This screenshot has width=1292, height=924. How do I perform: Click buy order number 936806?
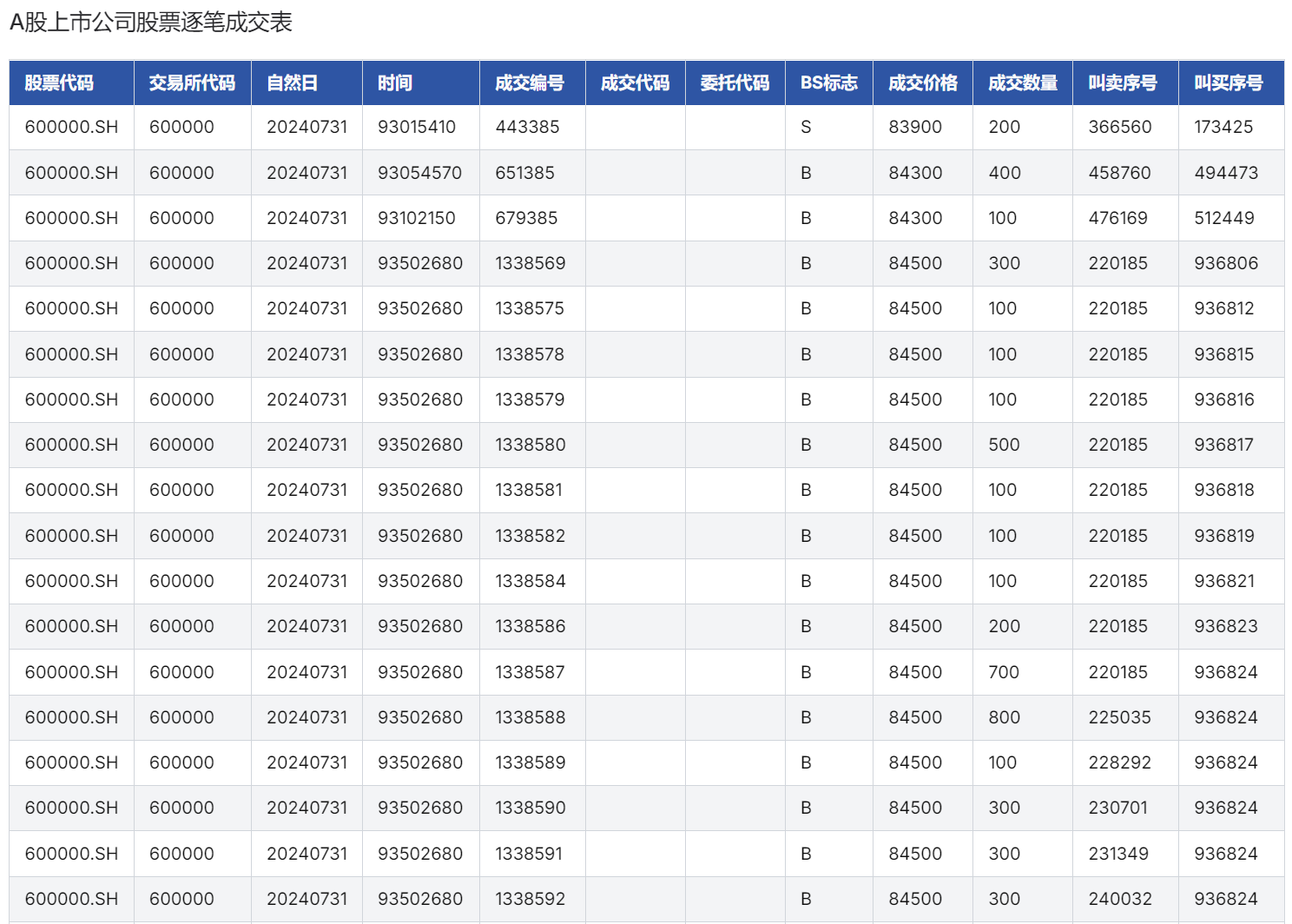pyautogui.click(x=1226, y=263)
